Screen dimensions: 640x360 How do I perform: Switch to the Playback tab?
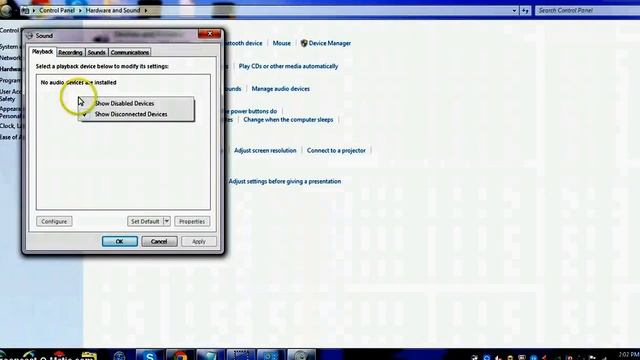click(x=42, y=52)
